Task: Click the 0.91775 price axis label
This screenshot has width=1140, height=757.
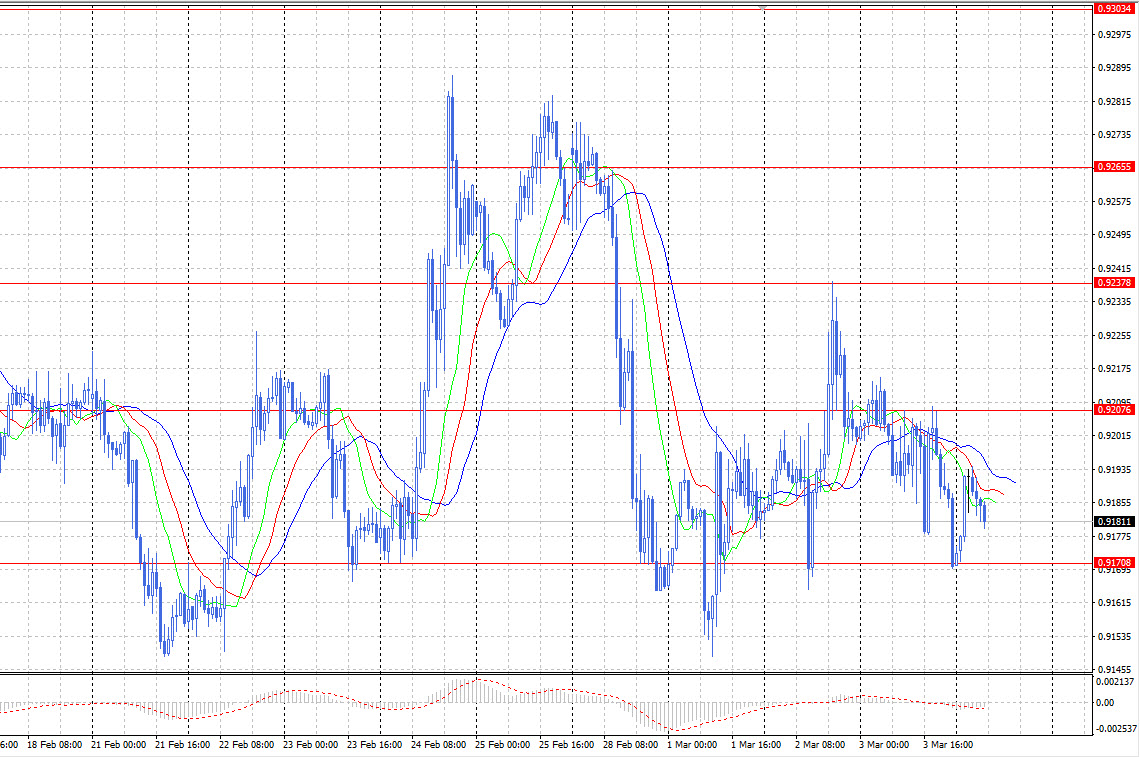Action: pyautogui.click(x=1115, y=537)
